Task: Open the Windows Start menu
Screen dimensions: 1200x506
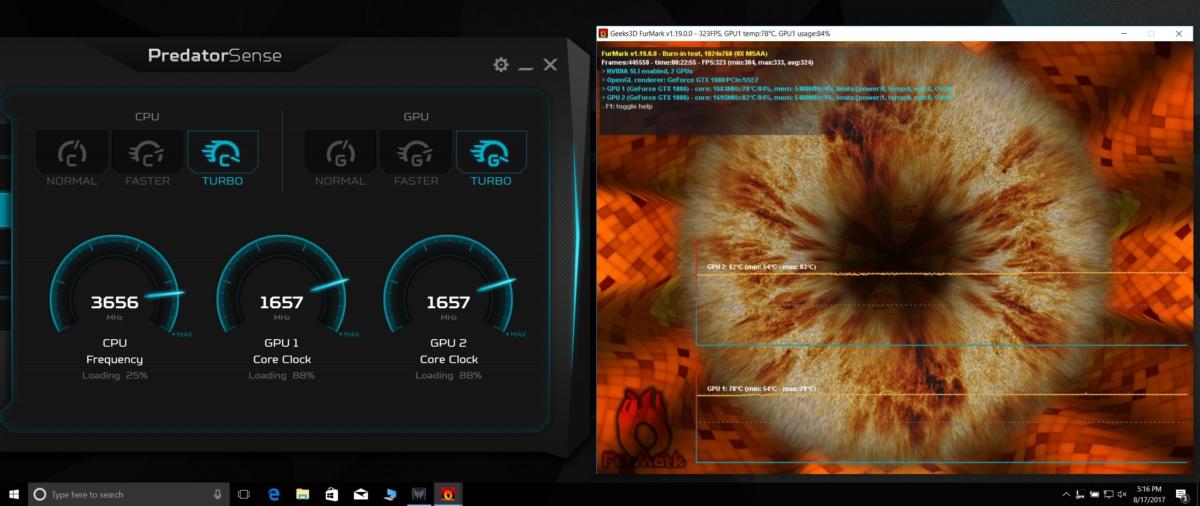Action: (14, 494)
